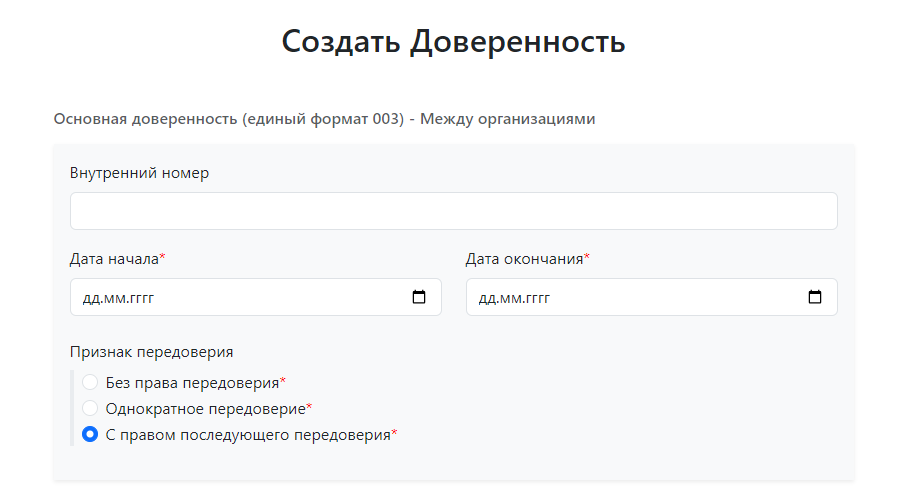Click the Дата начала field label

114,259
